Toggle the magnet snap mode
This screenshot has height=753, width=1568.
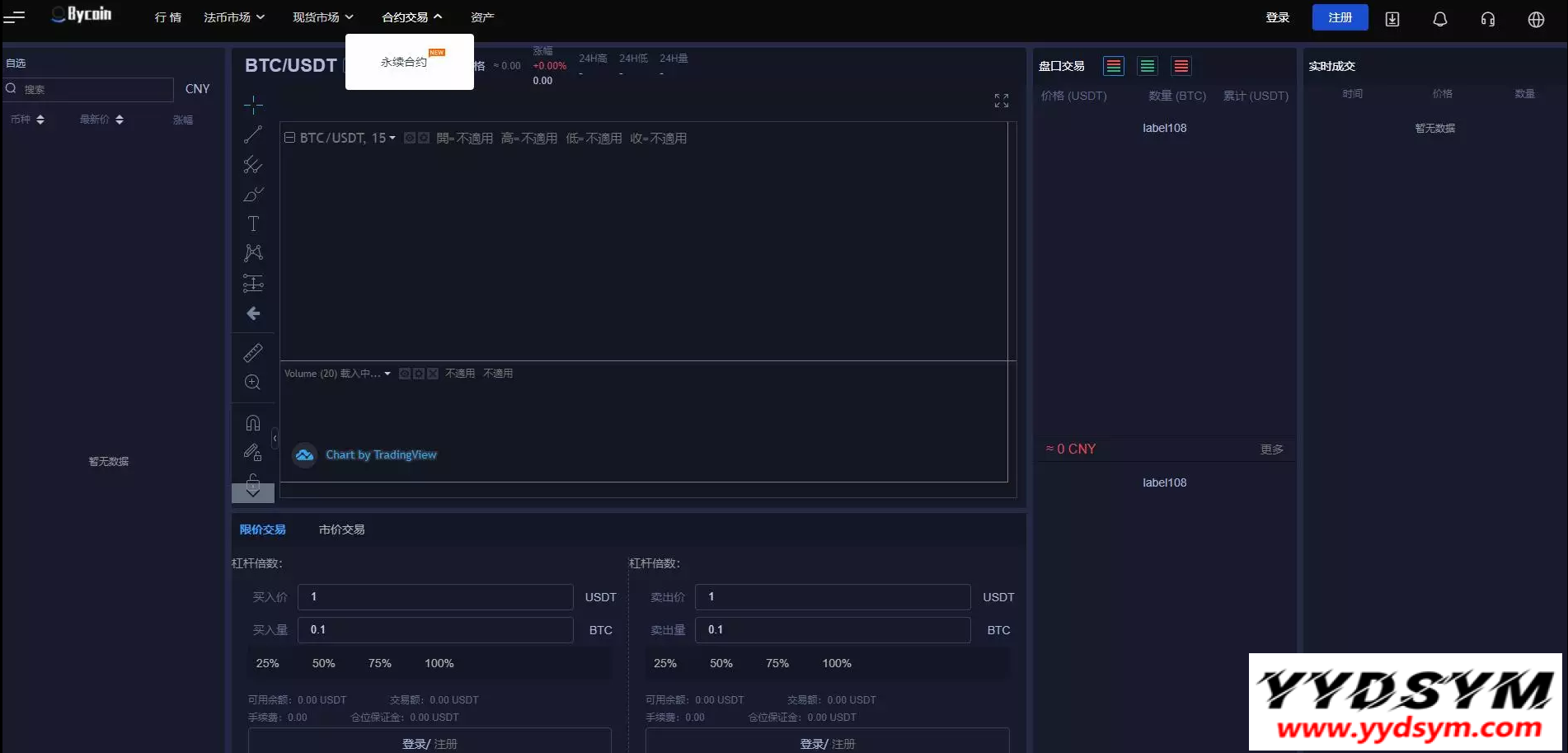pos(253,423)
